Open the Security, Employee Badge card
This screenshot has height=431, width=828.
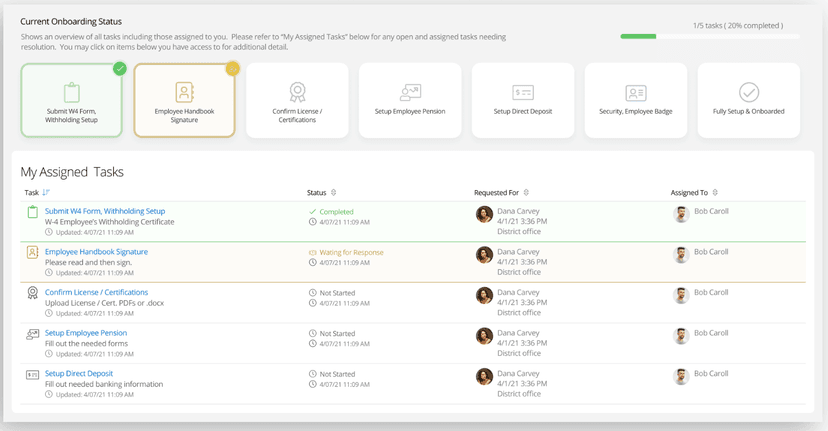[x=636, y=100]
